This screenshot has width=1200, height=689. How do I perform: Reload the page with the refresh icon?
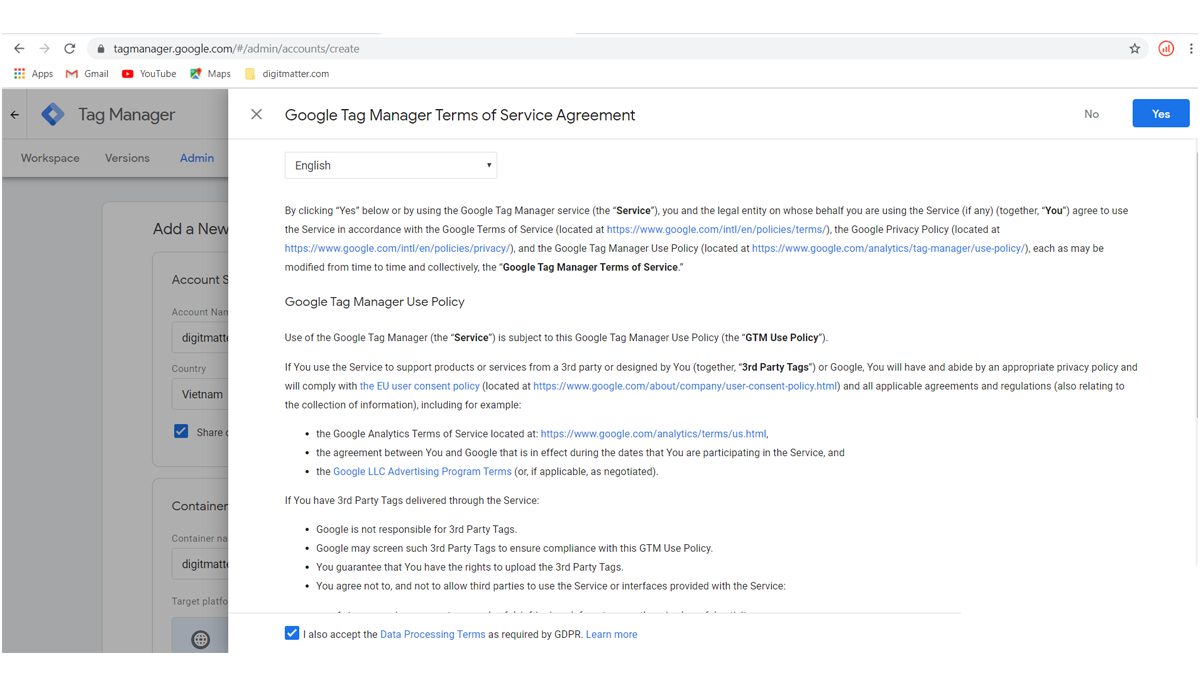[70, 48]
